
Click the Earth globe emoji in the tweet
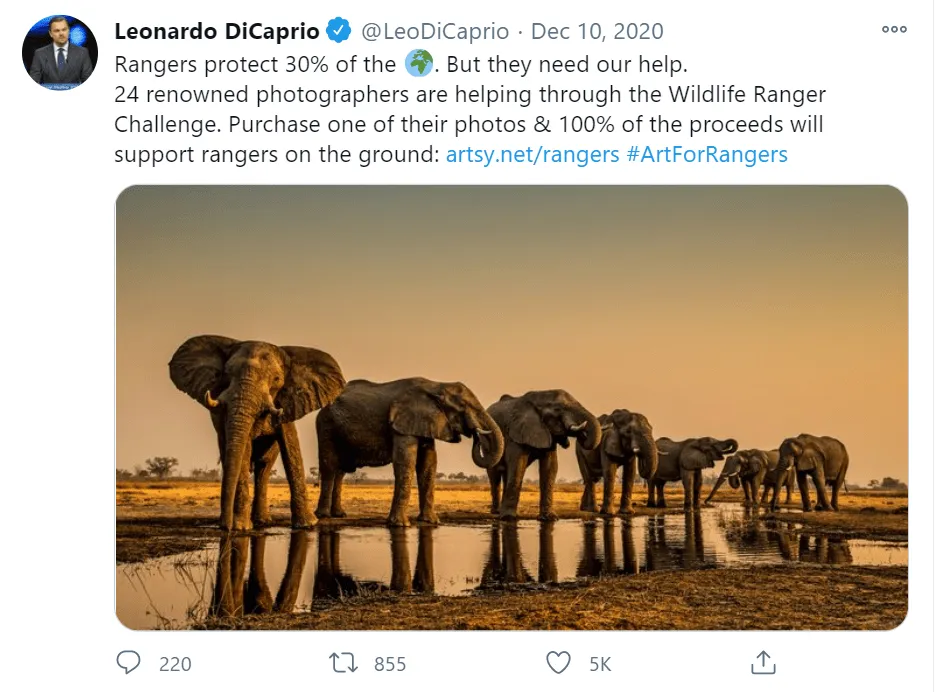[419, 64]
